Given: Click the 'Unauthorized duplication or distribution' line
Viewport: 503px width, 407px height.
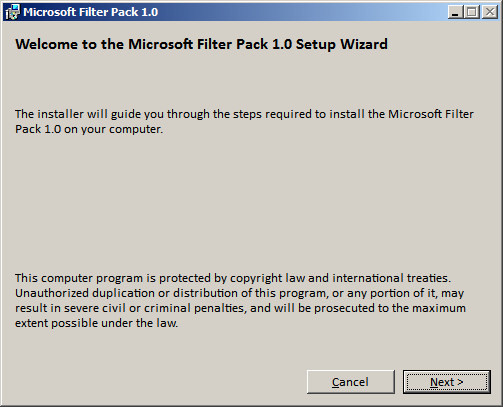Looking at the screenshot, I should coord(239,293).
